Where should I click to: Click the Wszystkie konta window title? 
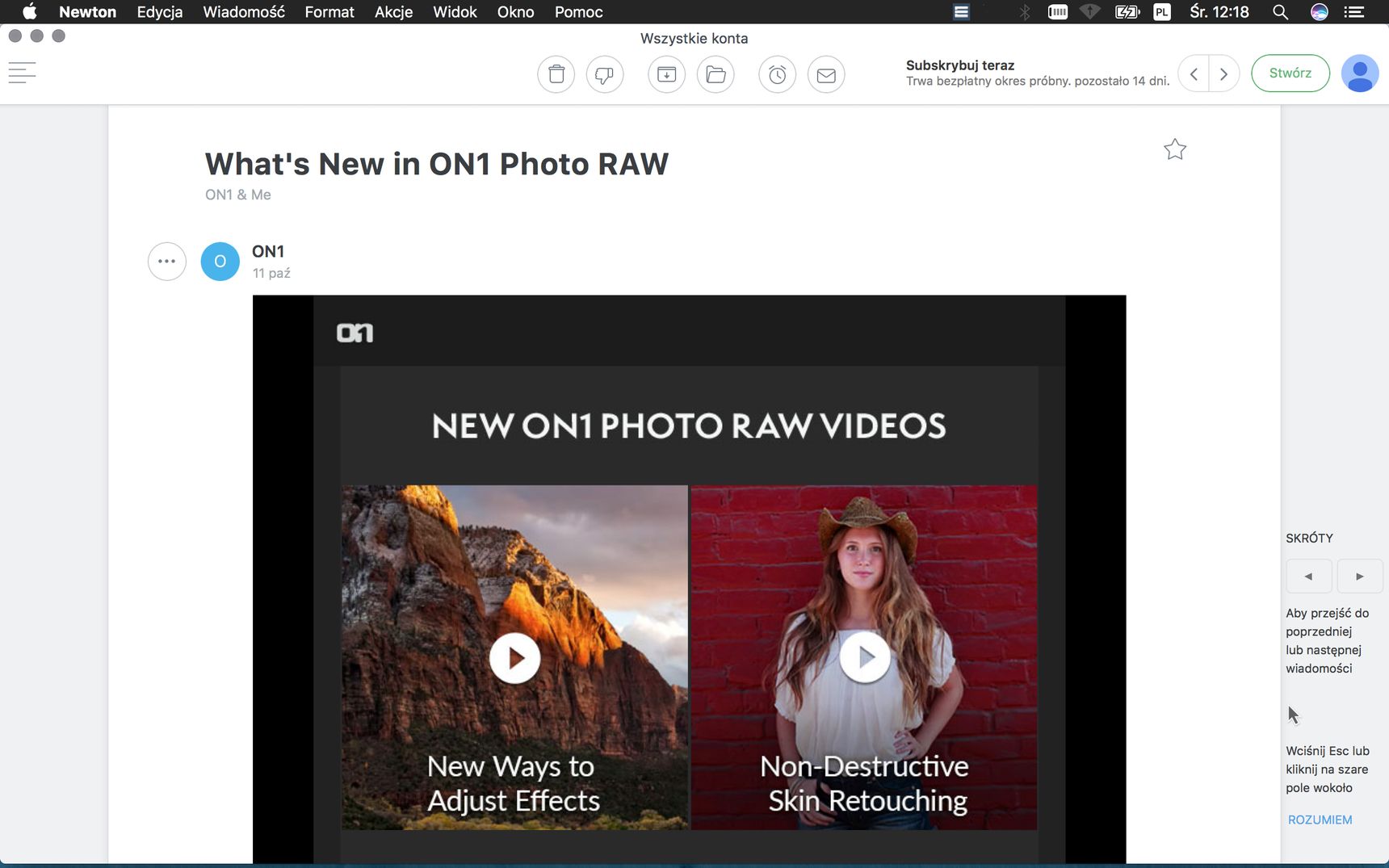pyautogui.click(x=694, y=38)
